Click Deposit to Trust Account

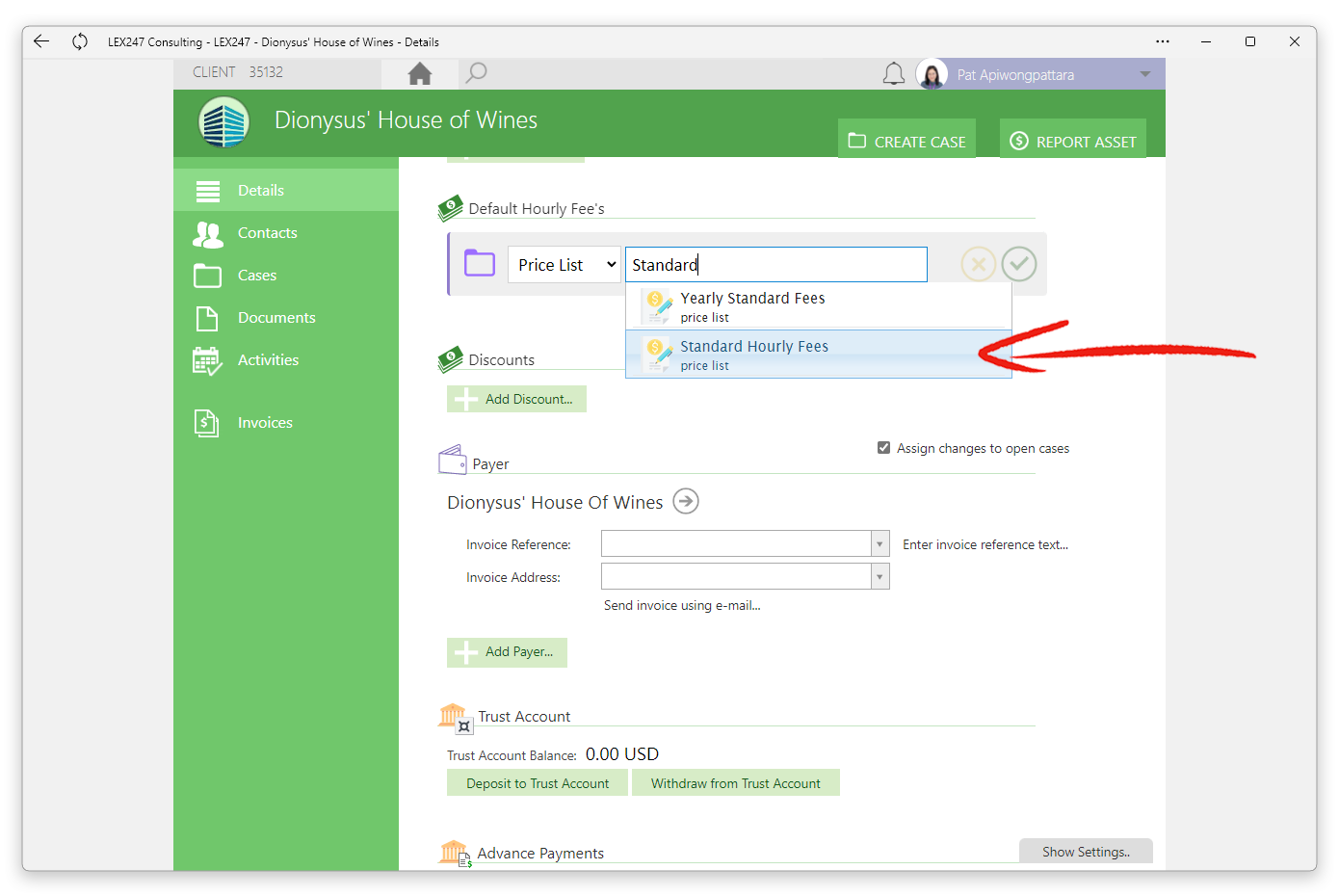[538, 783]
